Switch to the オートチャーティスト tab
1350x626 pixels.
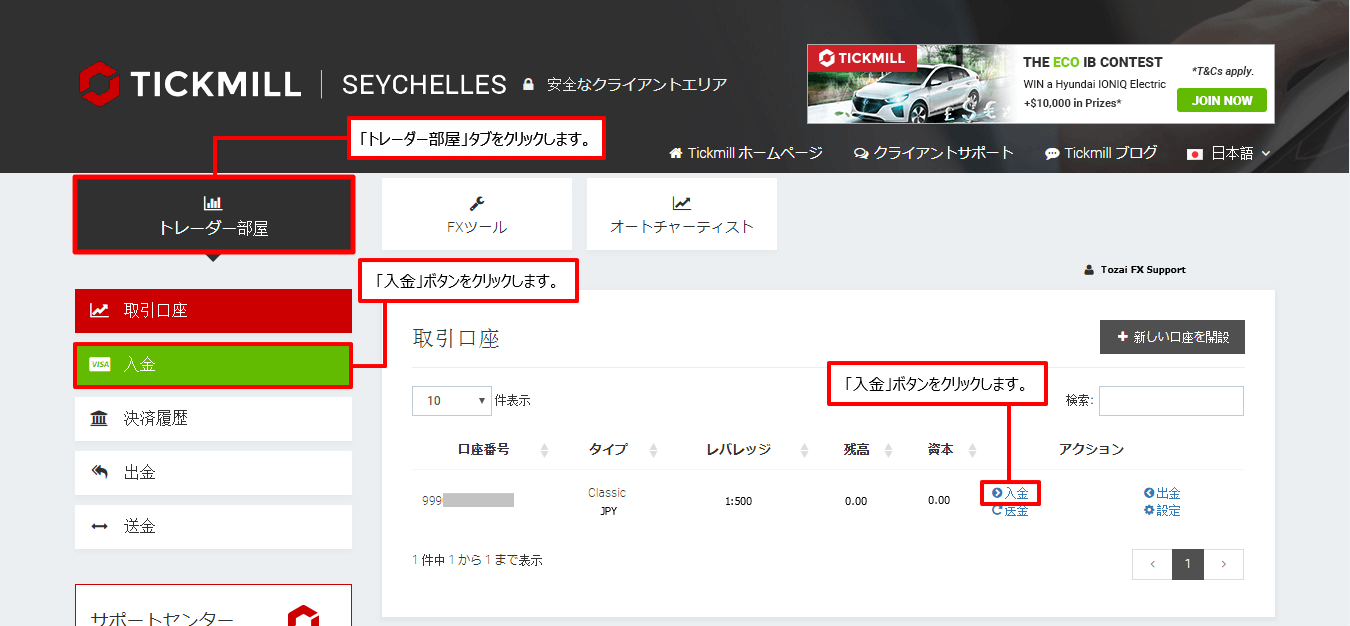click(681, 215)
